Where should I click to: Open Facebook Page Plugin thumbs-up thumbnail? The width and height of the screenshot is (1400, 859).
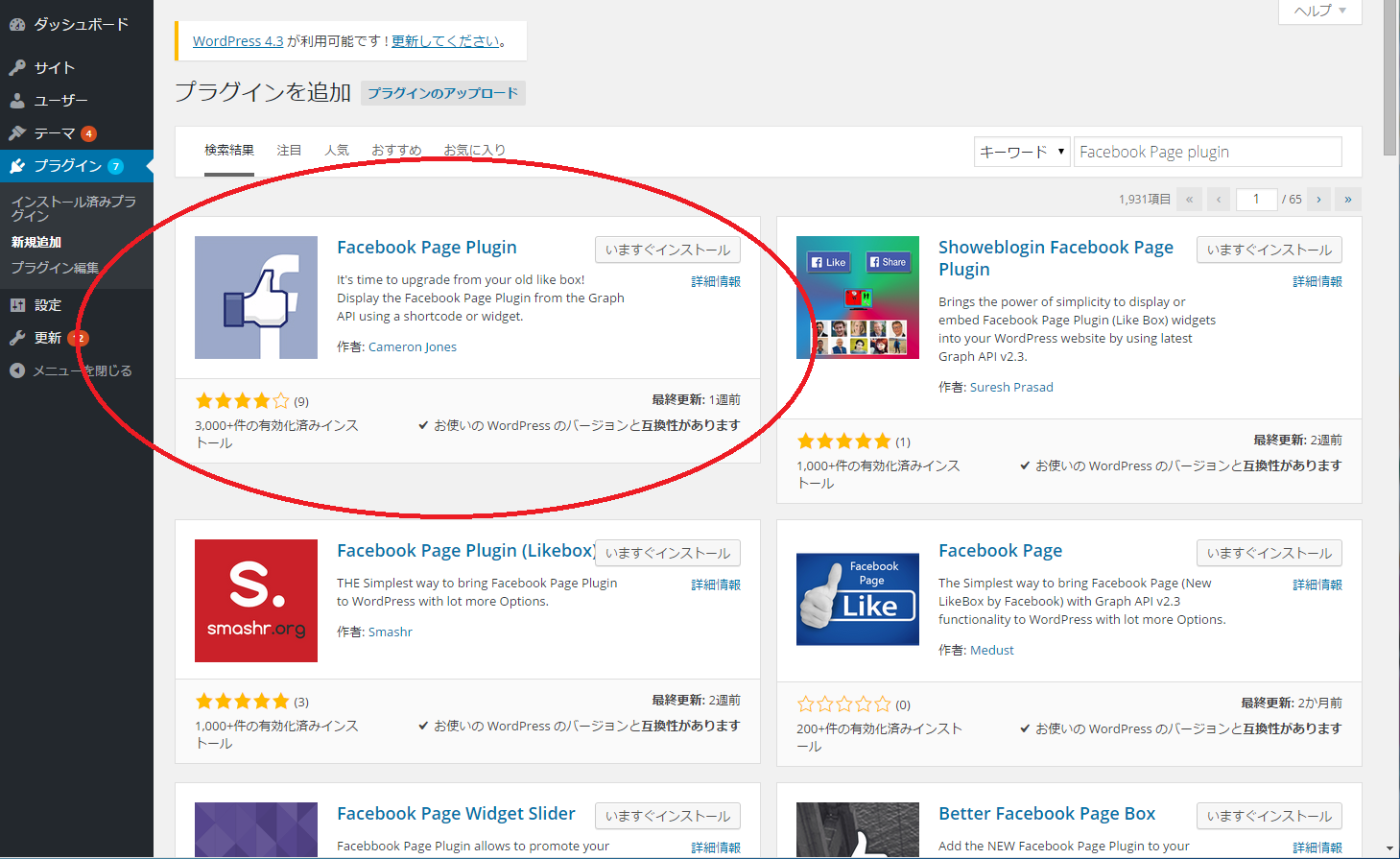coord(256,298)
